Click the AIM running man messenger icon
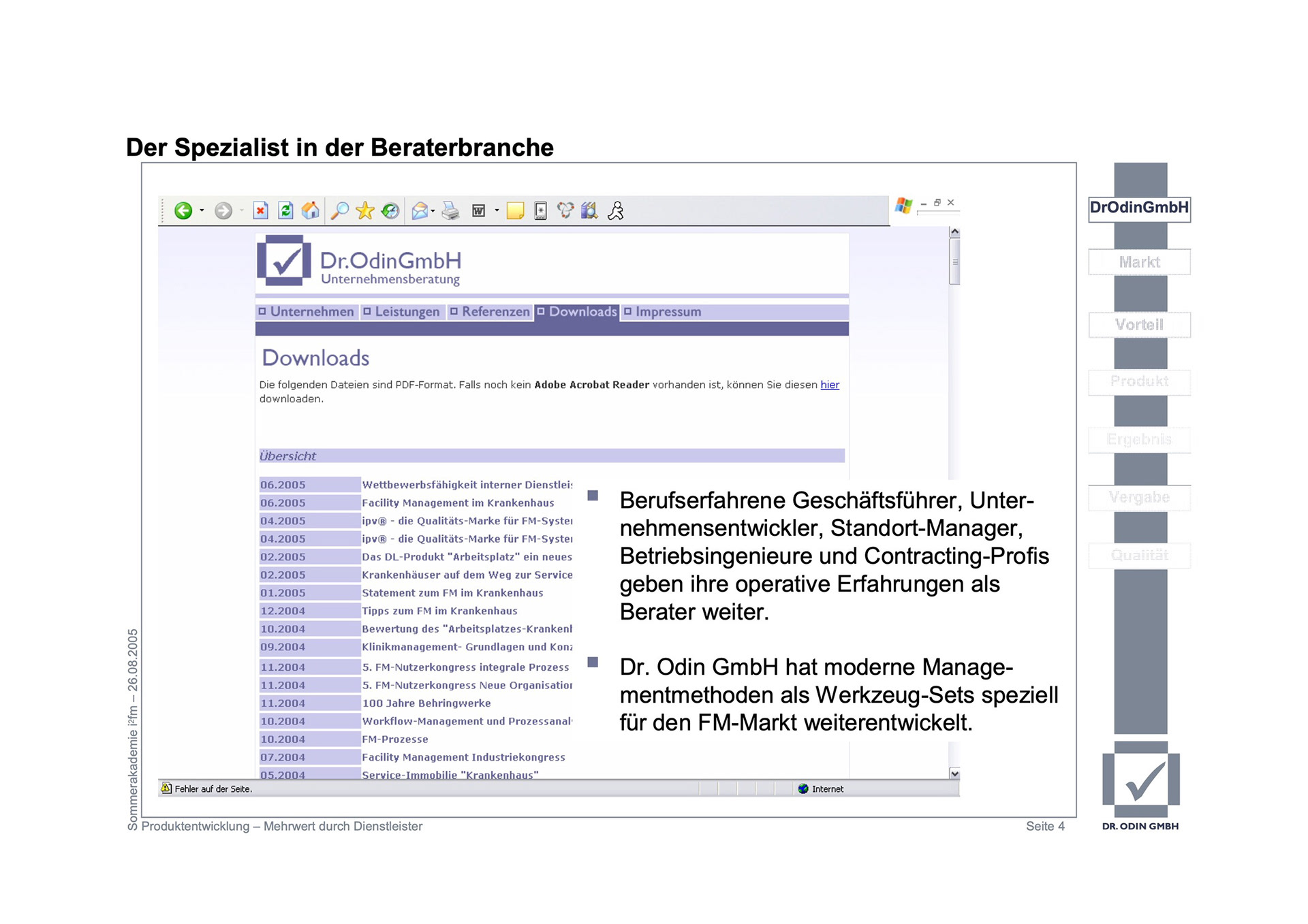This screenshot has width=1308, height=924. pyautogui.click(x=616, y=211)
